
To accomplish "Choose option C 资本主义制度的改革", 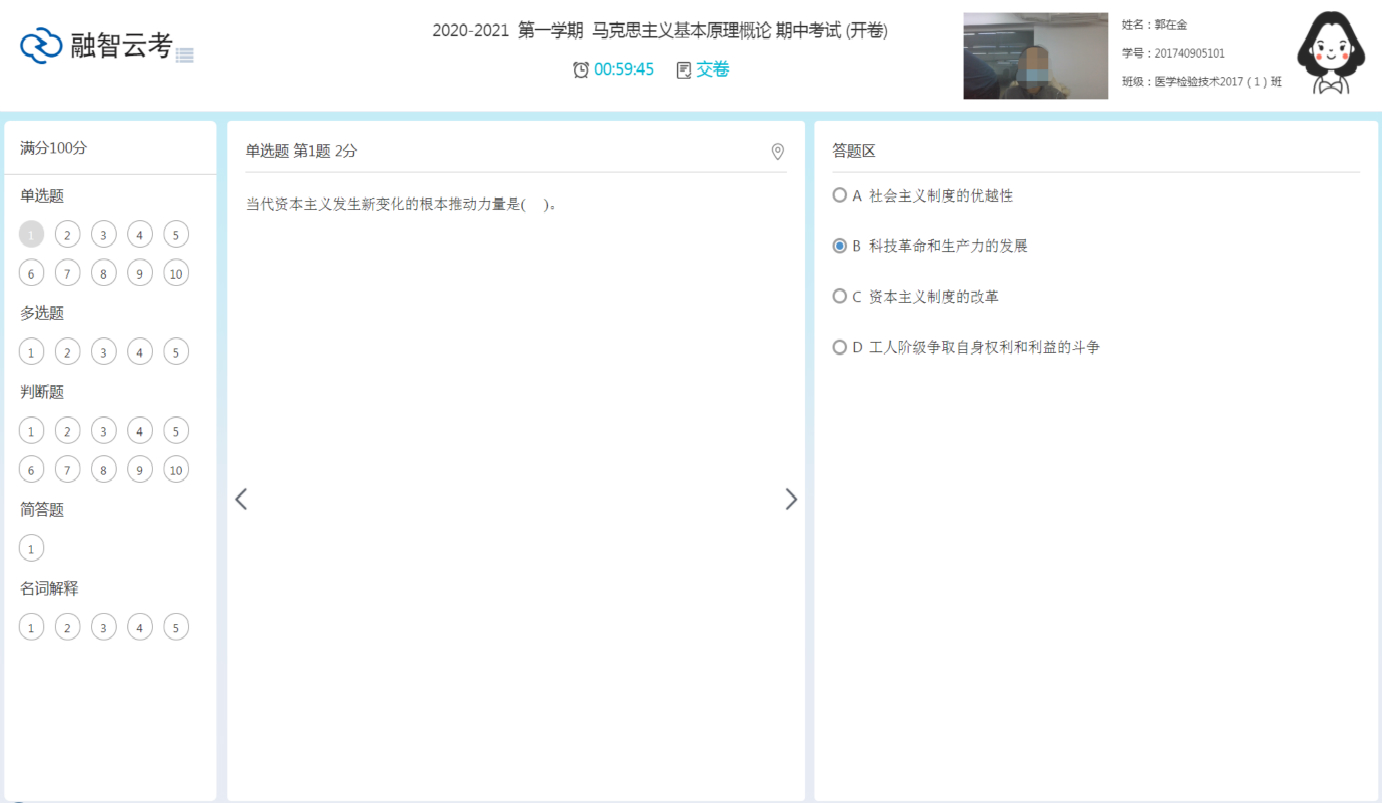I will [x=840, y=297].
